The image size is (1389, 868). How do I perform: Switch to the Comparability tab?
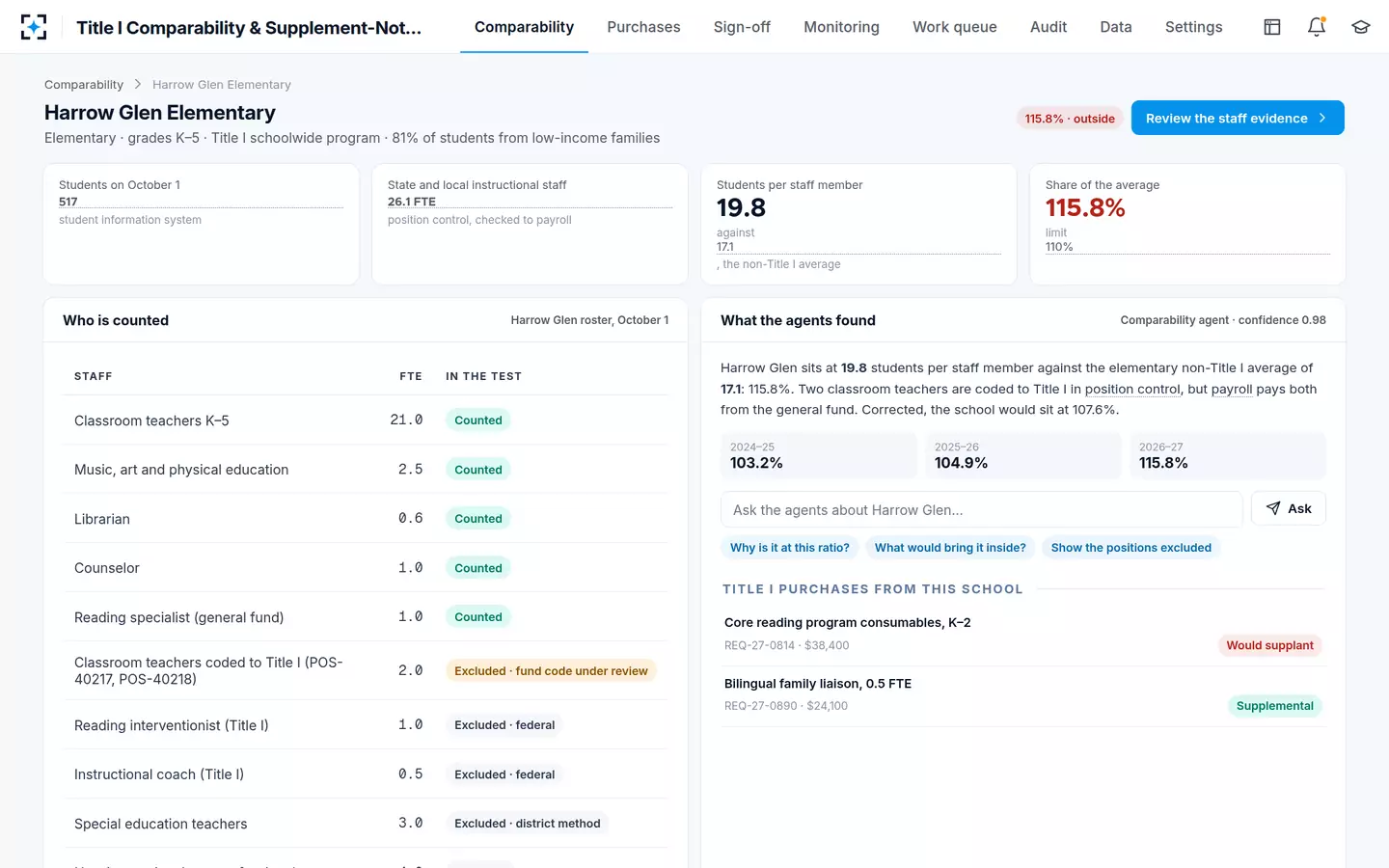point(524,27)
